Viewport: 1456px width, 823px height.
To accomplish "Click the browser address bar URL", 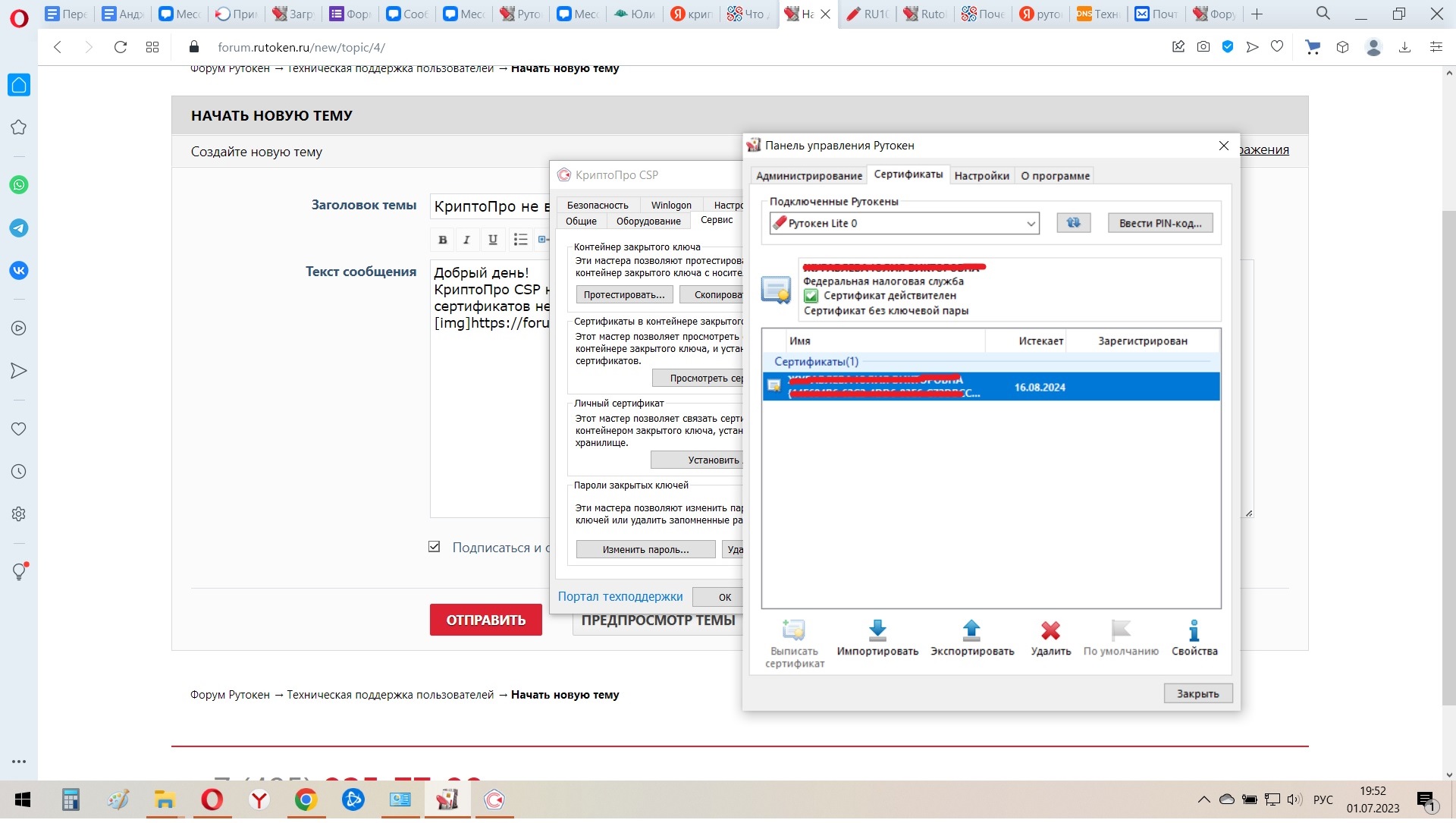I will click(x=301, y=47).
